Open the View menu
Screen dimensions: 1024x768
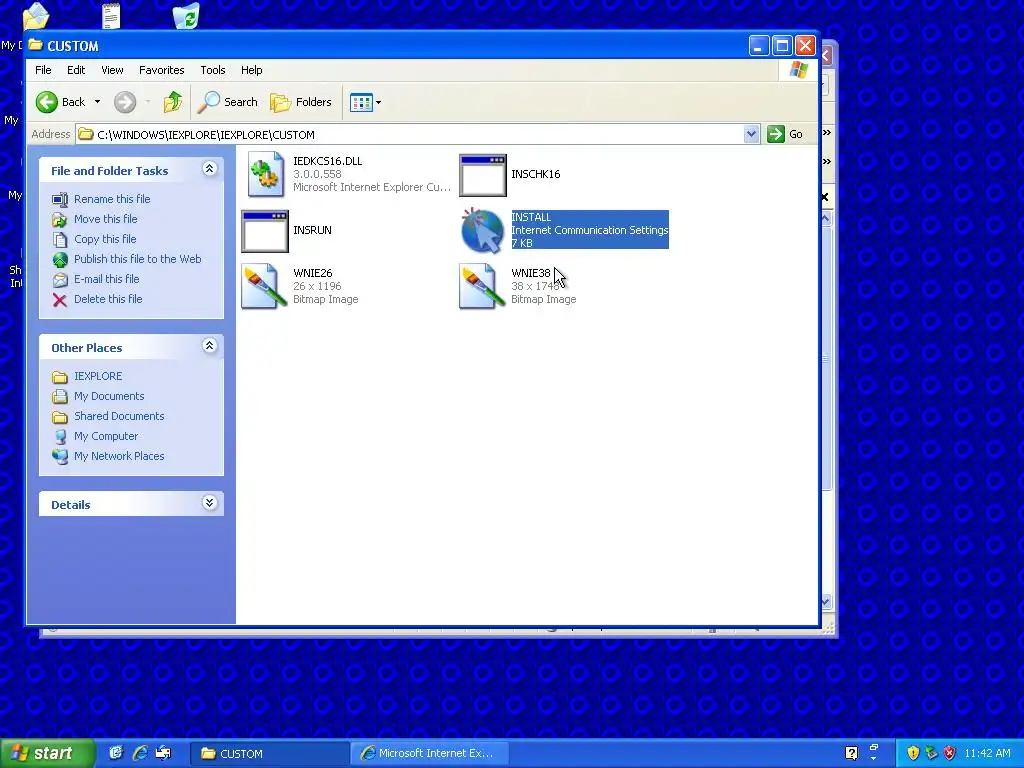click(112, 70)
